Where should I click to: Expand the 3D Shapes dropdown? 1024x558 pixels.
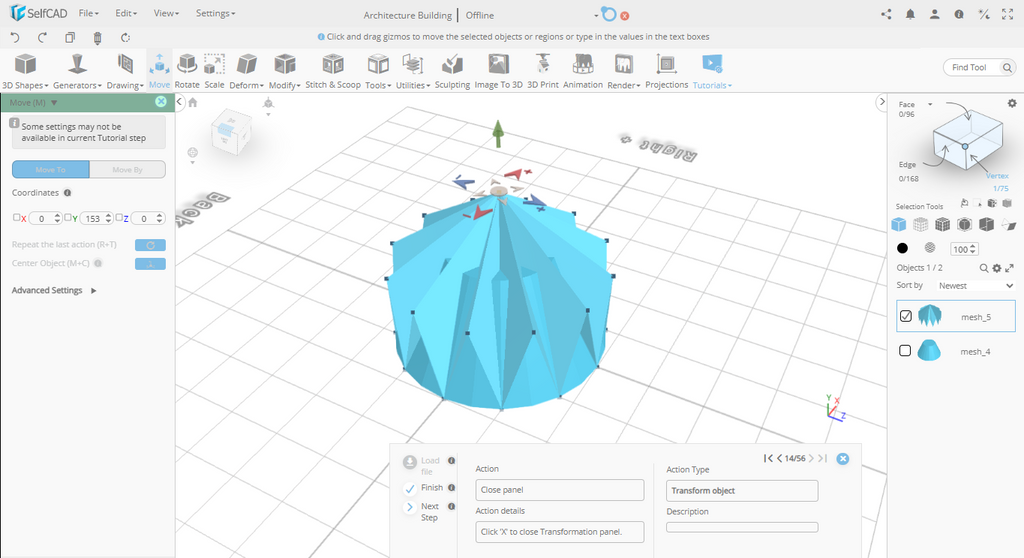[25, 72]
